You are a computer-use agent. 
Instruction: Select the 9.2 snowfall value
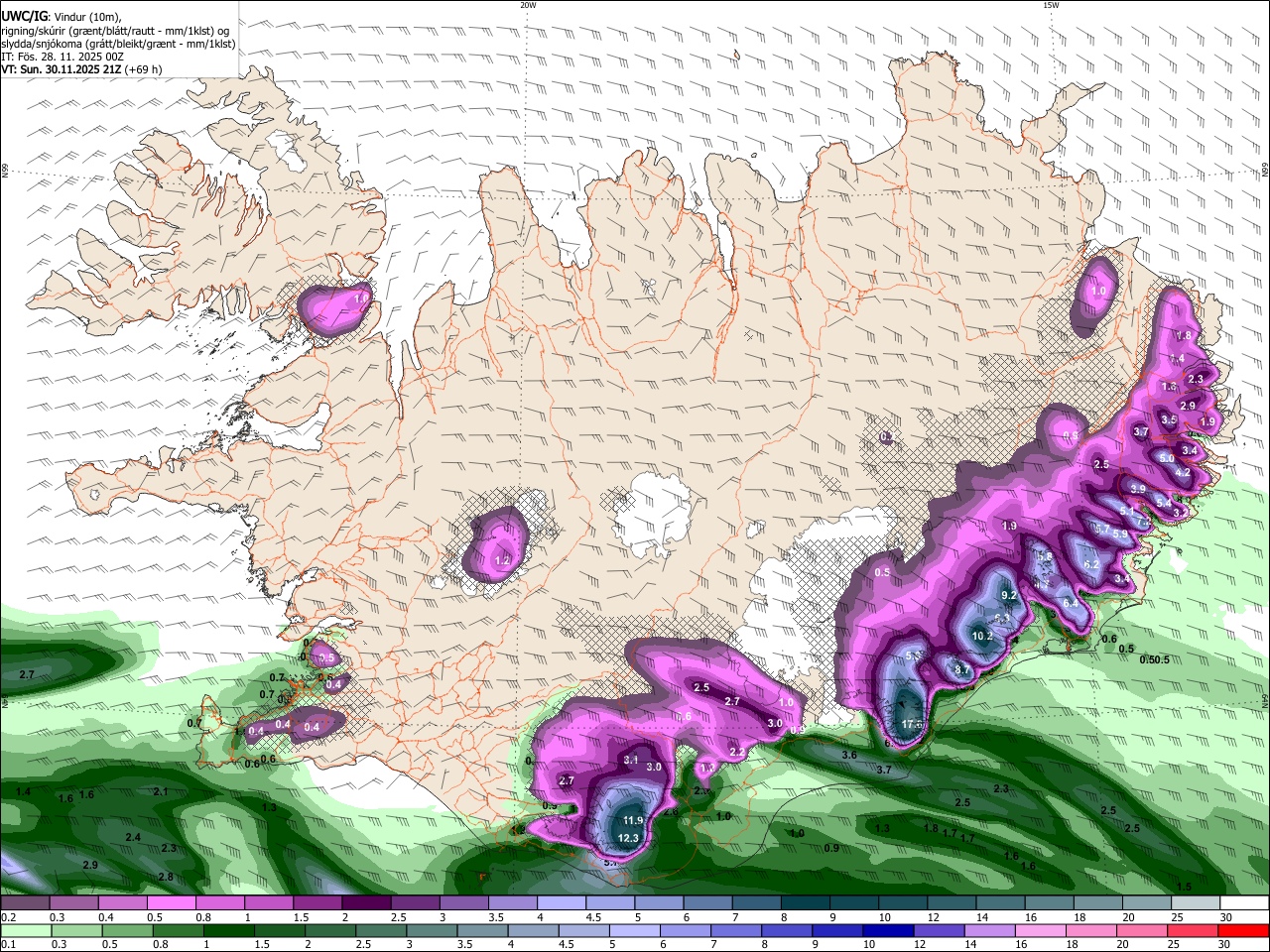(1009, 596)
